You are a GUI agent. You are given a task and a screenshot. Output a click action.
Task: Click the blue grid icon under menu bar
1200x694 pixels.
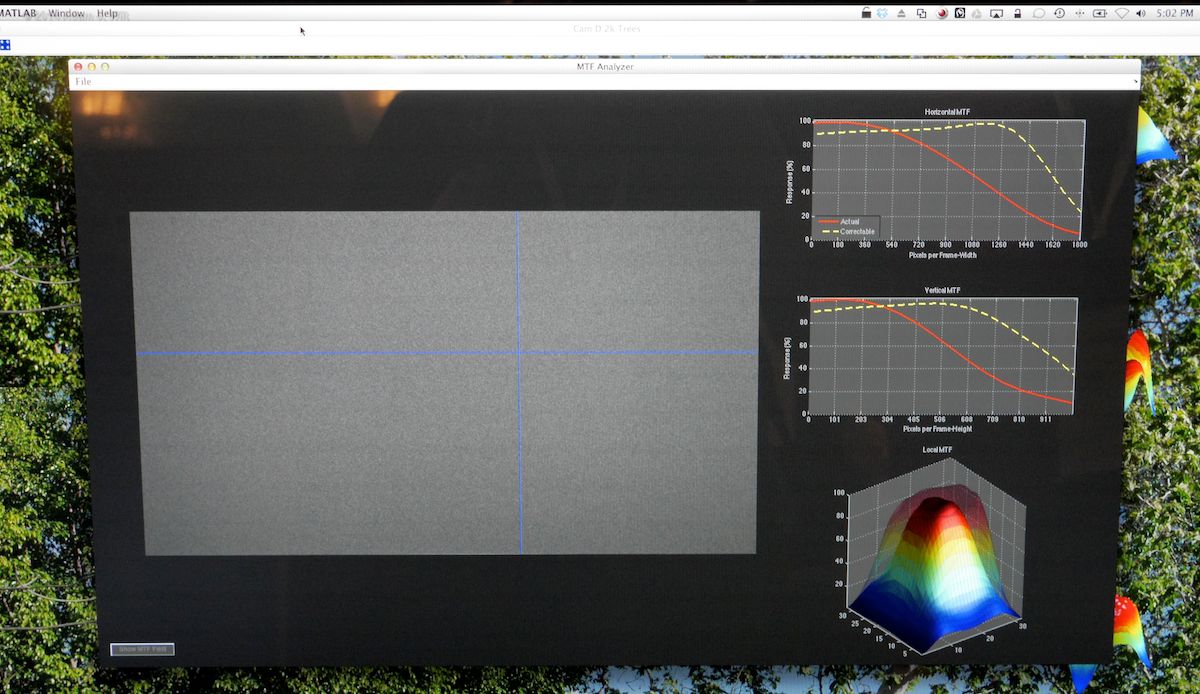(5, 45)
